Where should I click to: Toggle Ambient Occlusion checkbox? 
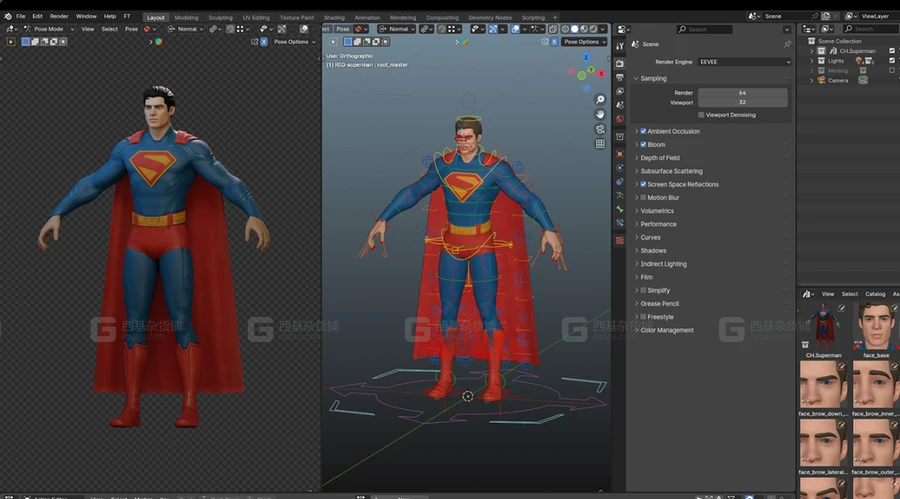tap(643, 131)
